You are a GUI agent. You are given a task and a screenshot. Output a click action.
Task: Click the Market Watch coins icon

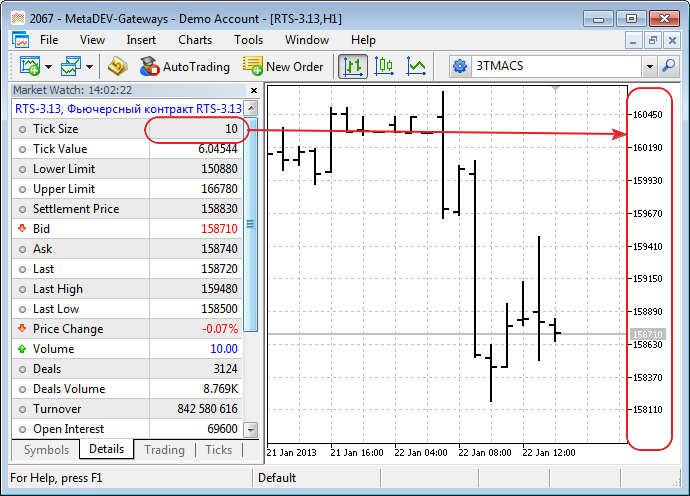pos(118,66)
